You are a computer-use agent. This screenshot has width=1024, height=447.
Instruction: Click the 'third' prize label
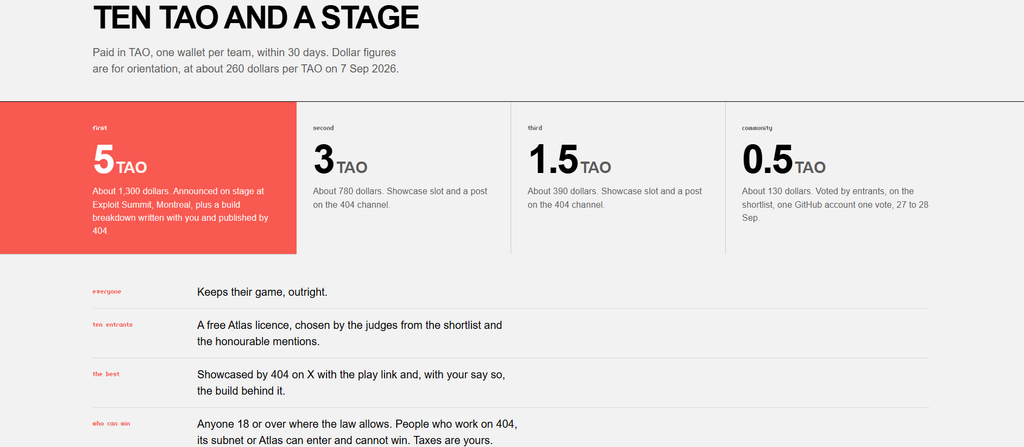pyautogui.click(x=535, y=128)
